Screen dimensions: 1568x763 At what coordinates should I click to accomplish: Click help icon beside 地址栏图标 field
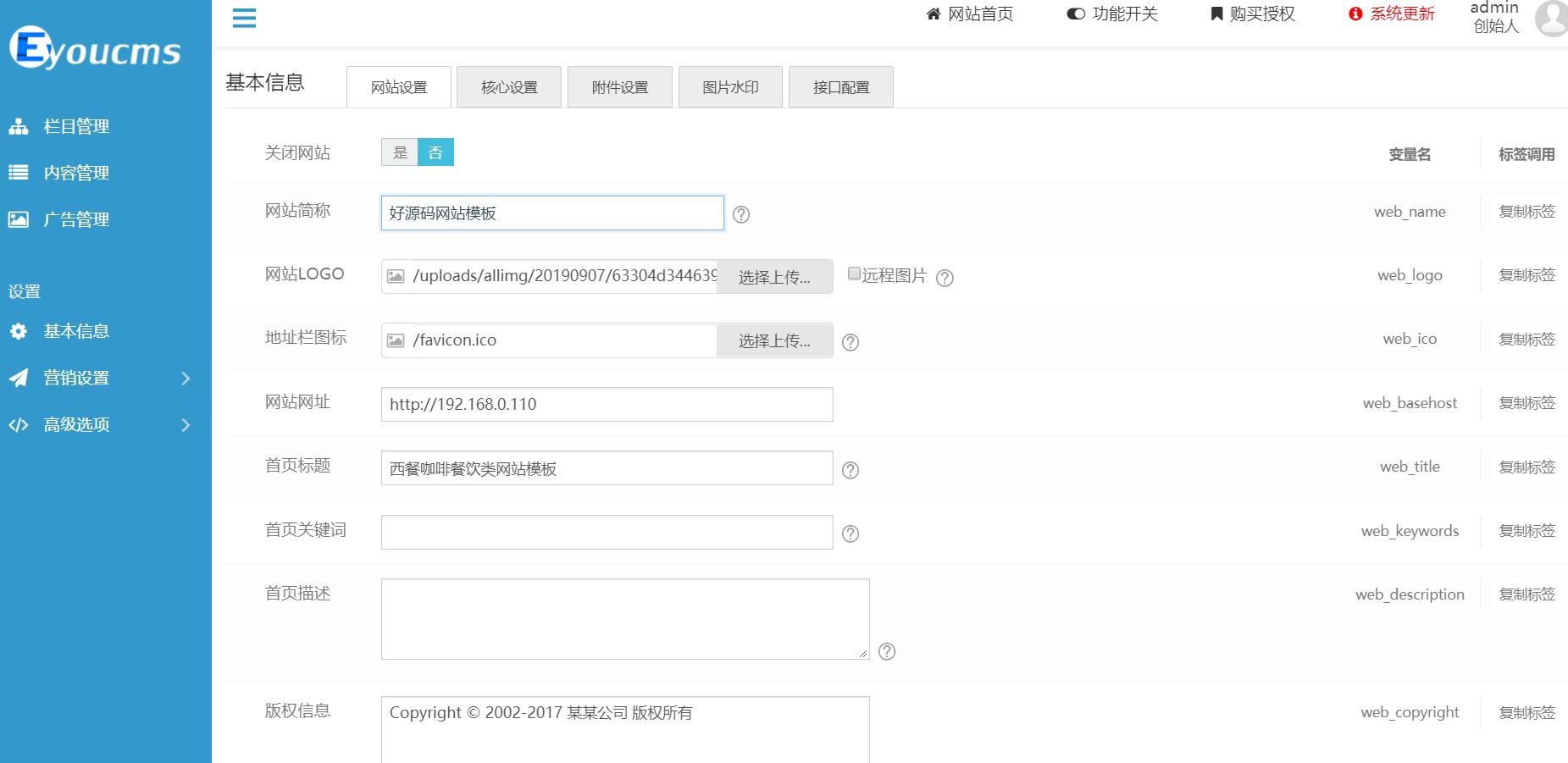[850, 342]
